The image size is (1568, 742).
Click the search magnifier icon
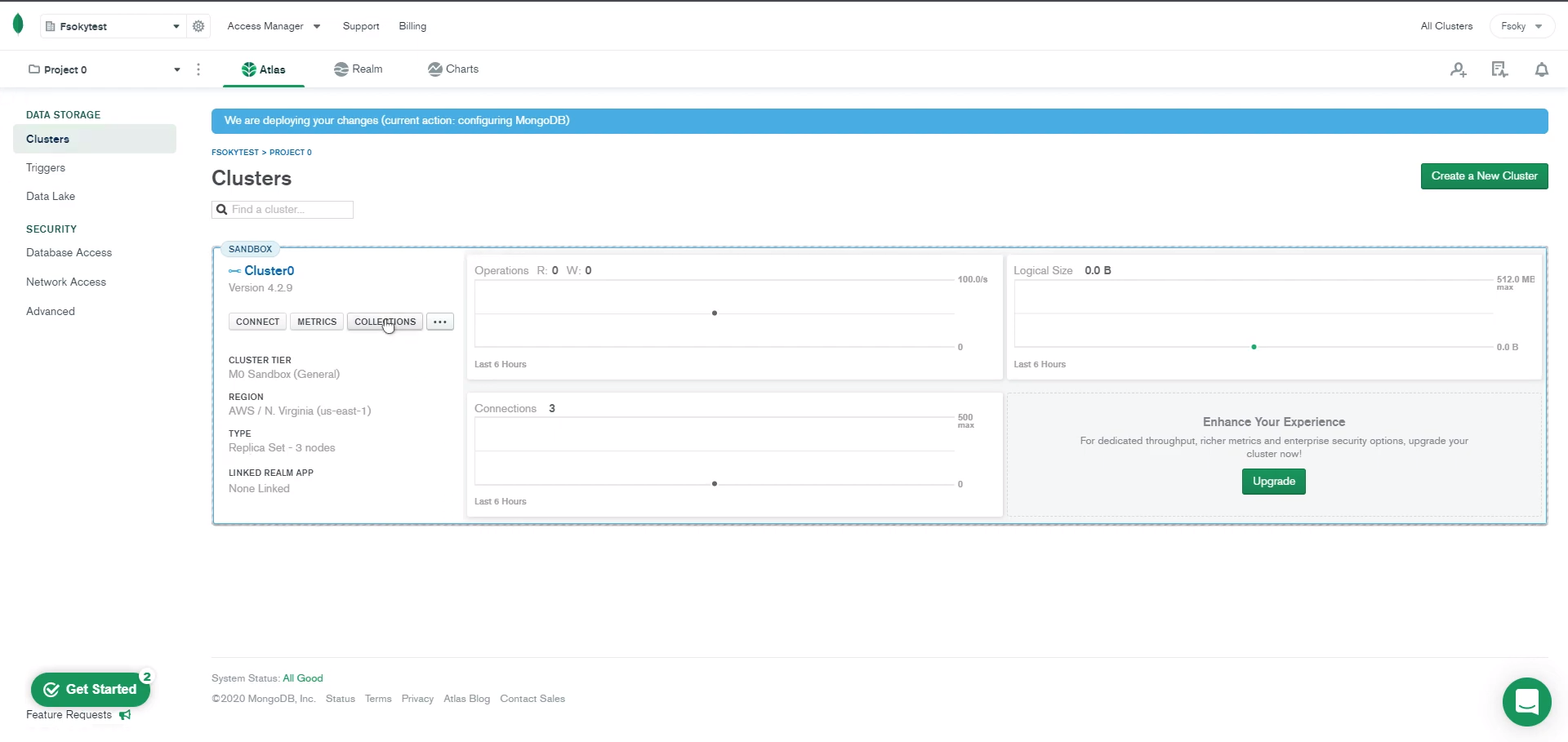pyautogui.click(x=221, y=210)
